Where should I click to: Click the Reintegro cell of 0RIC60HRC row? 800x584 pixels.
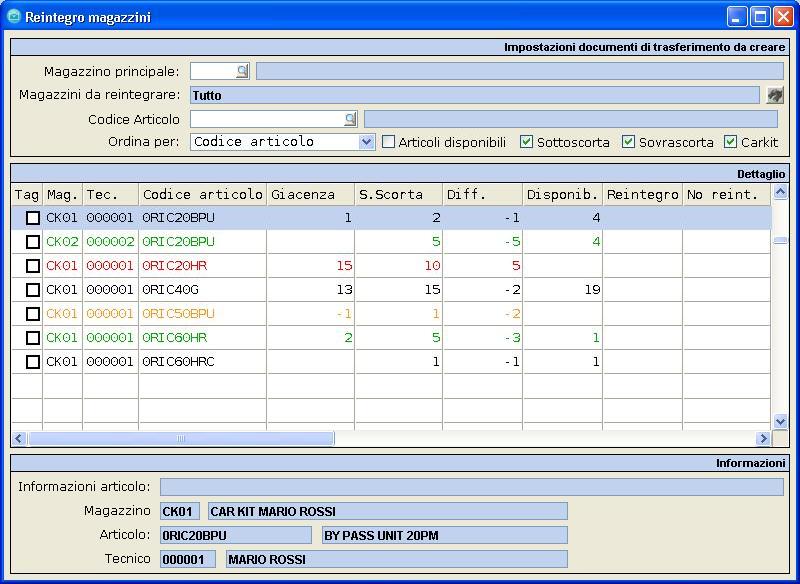point(643,362)
